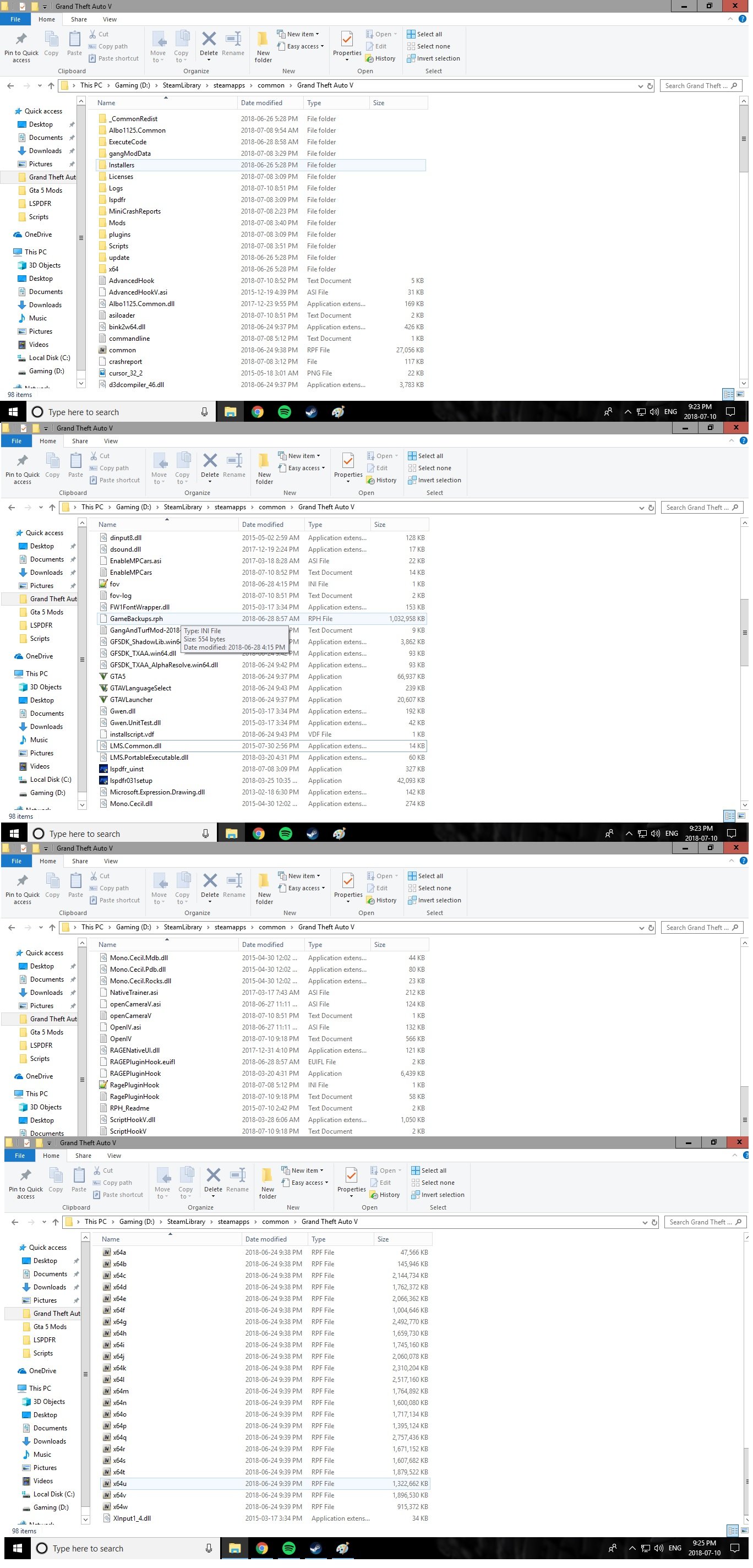The width and height of the screenshot is (753, 1568).
Task: Switch to Share tab in the top window
Action: tap(79, 19)
